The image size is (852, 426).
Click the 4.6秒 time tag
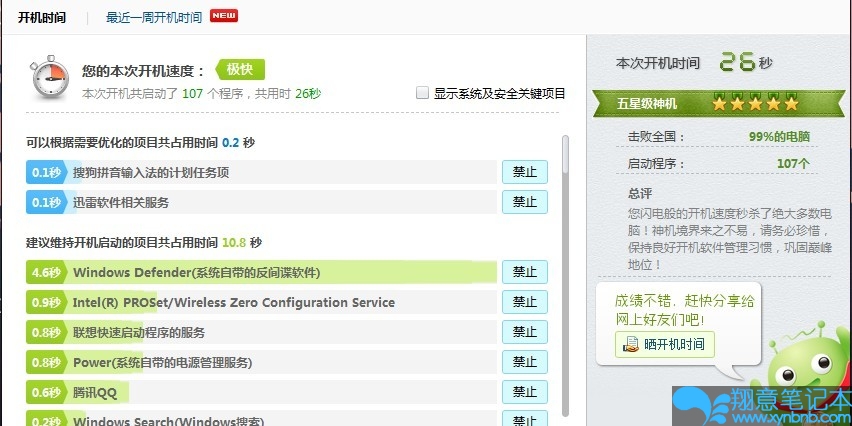click(x=46, y=272)
